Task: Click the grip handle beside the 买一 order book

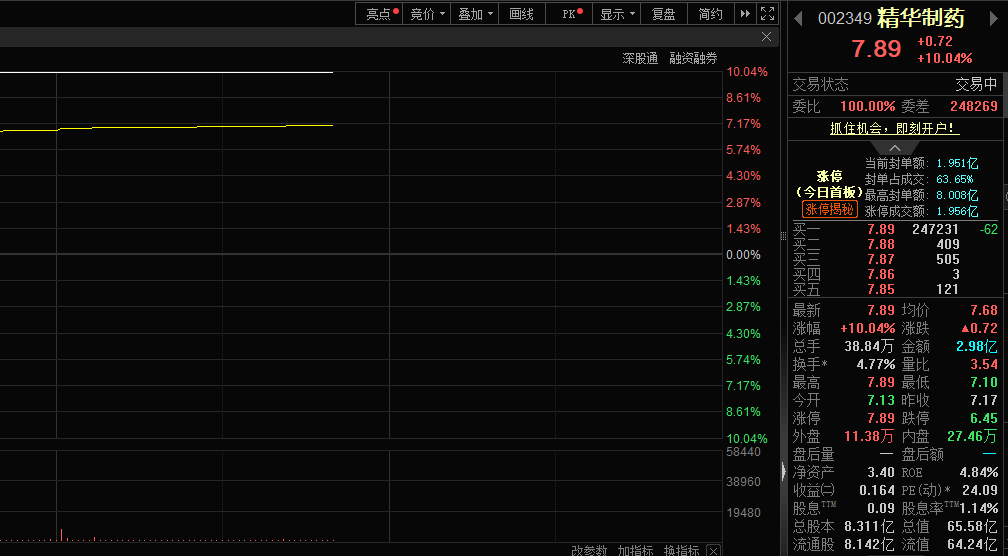Action: pyautogui.click(x=783, y=237)
